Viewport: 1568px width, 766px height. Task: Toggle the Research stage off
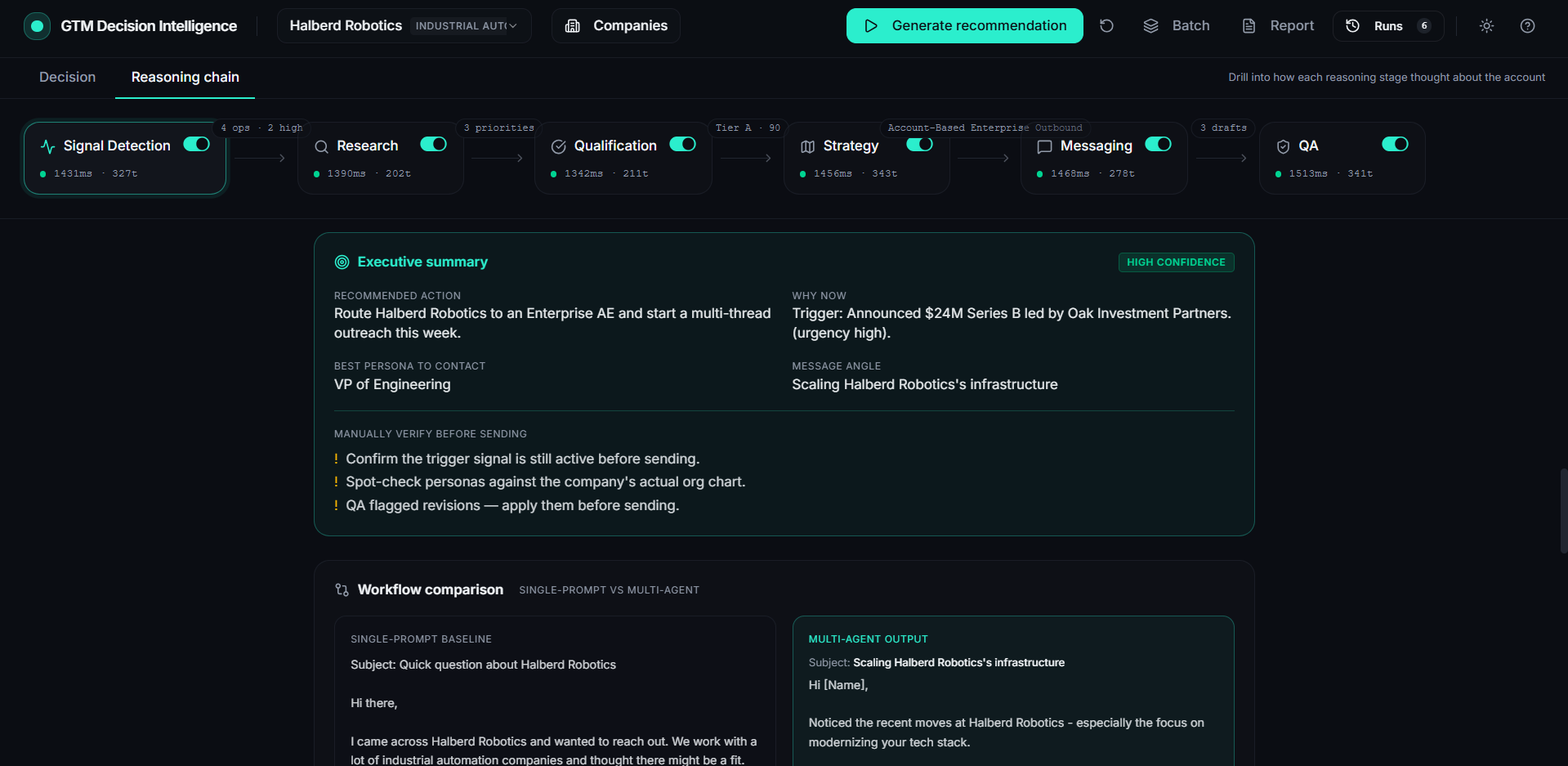tap(434, 145)
